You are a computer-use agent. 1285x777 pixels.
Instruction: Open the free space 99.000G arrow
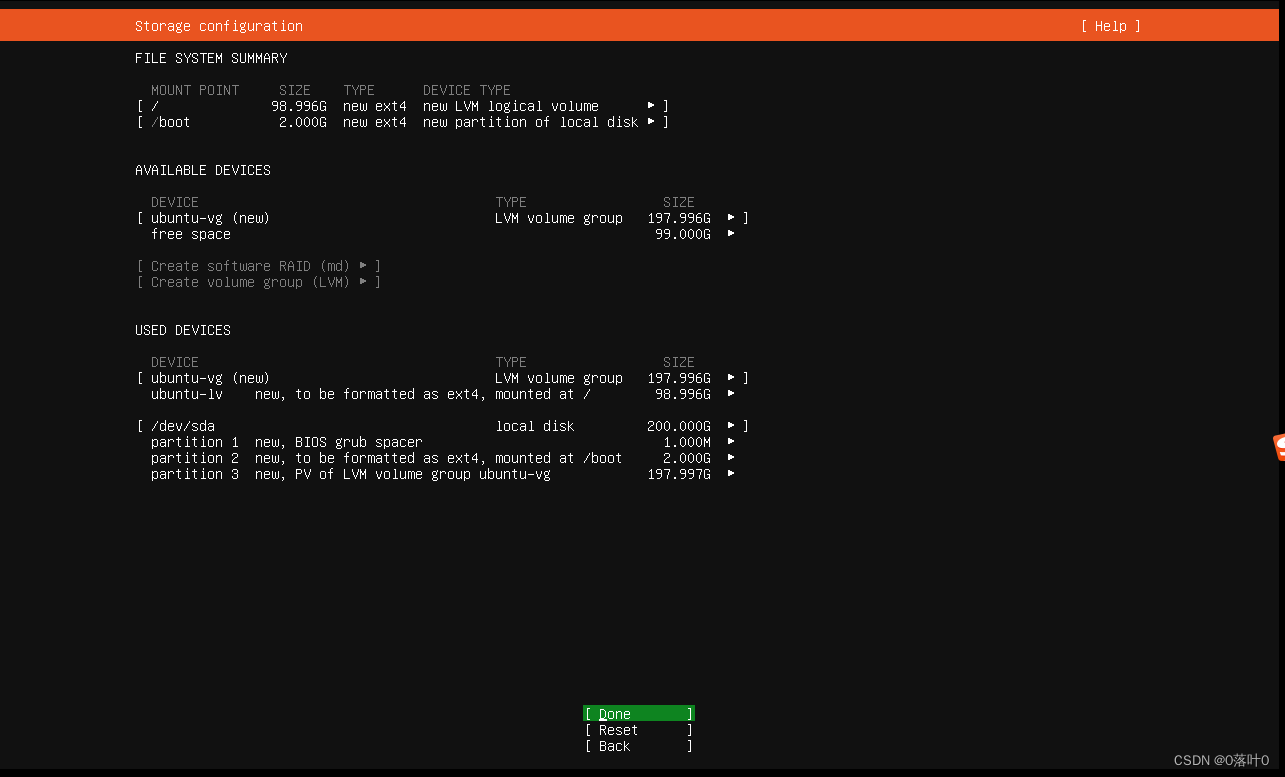731,234
